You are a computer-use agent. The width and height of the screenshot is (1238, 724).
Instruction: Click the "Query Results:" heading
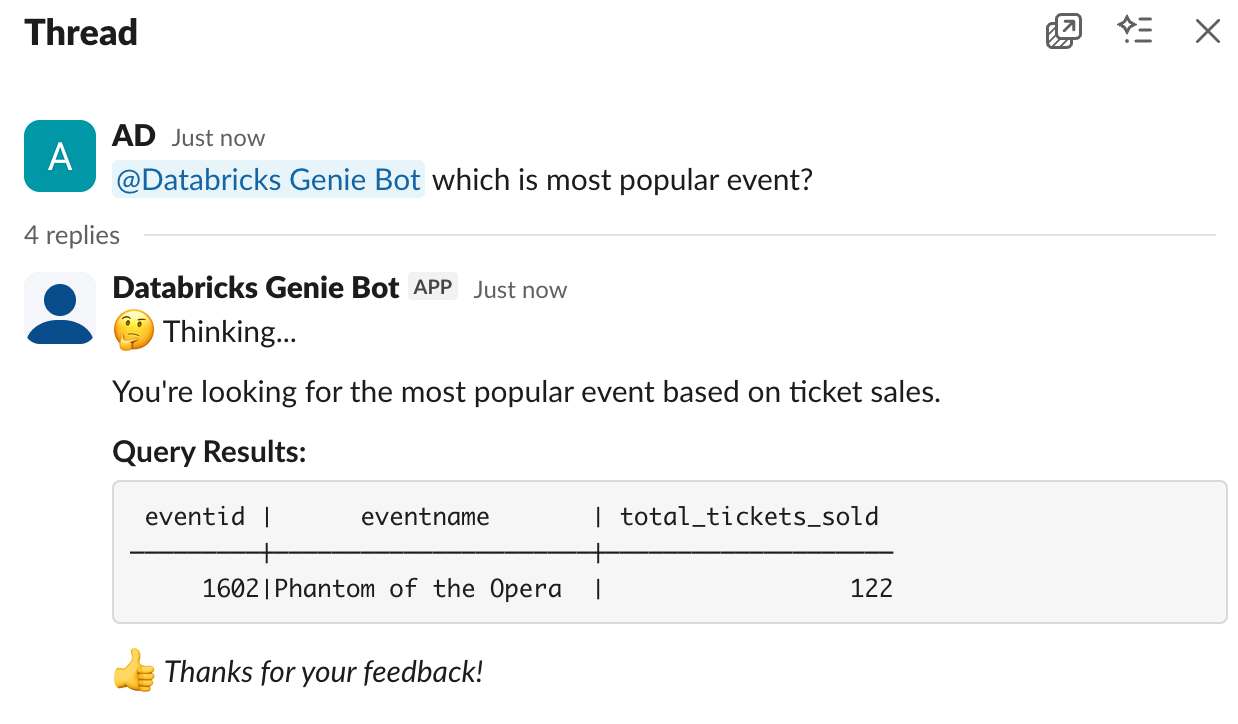(209, 452)
